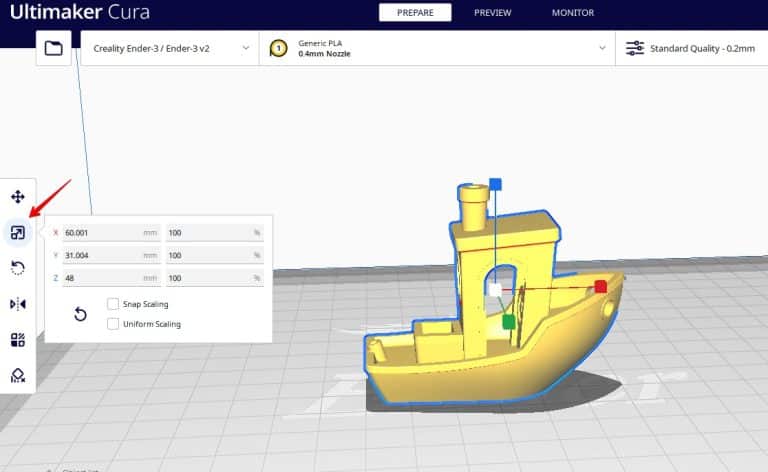Select the Scale tool
The width and height of the screenshot is (768, 472).
click(x=18, y=233)
